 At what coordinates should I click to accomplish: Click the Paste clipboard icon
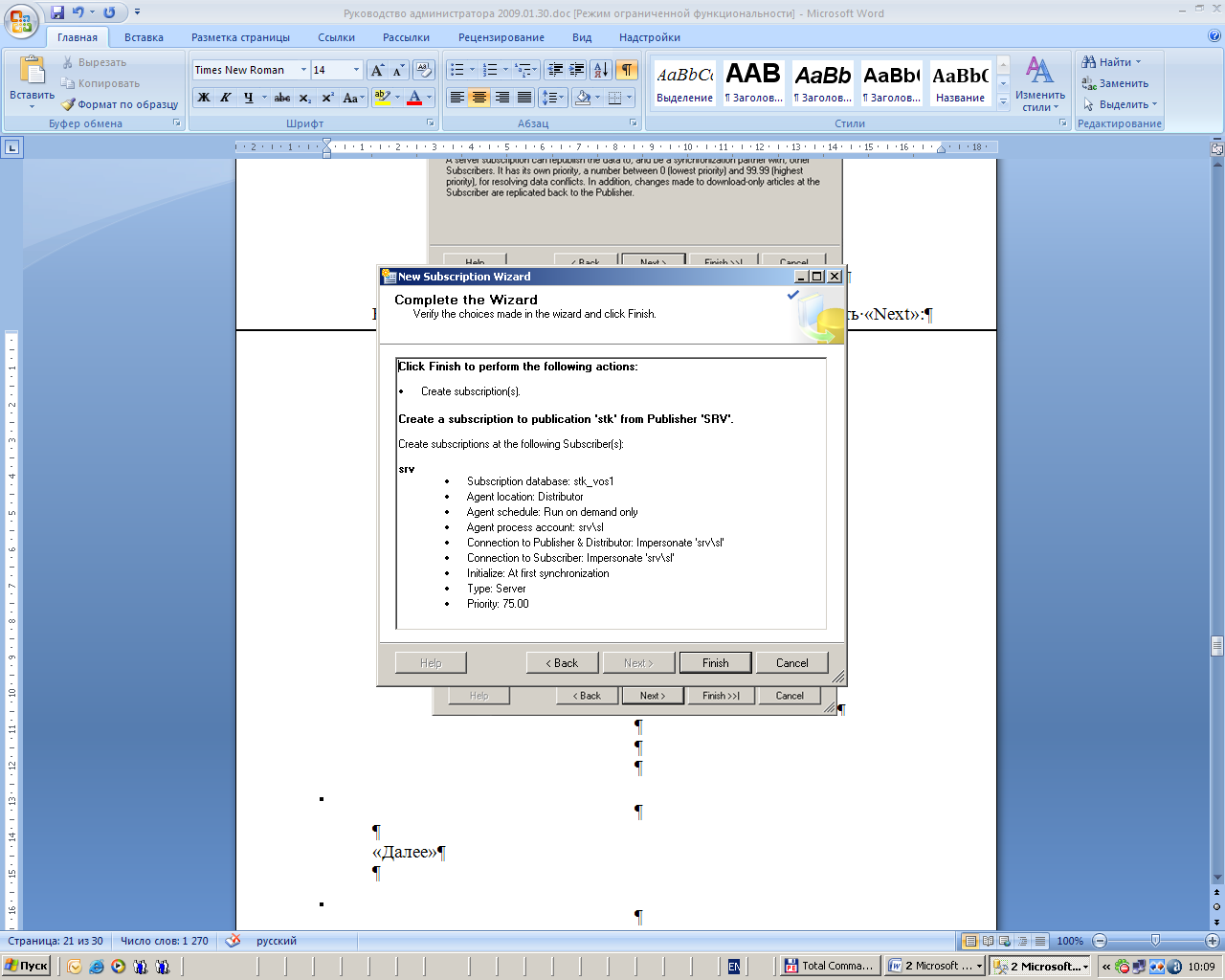point(32,71)
